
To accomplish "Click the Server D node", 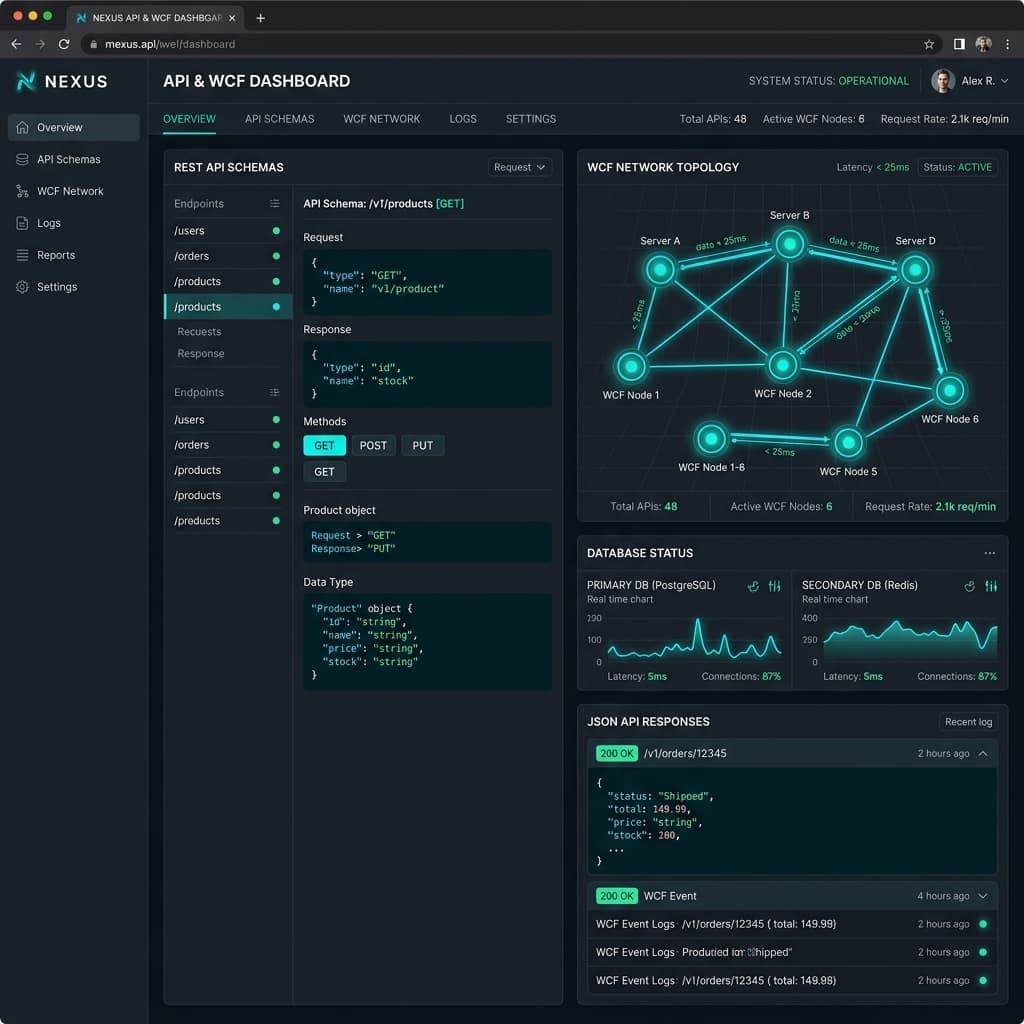I will [915, 269].
